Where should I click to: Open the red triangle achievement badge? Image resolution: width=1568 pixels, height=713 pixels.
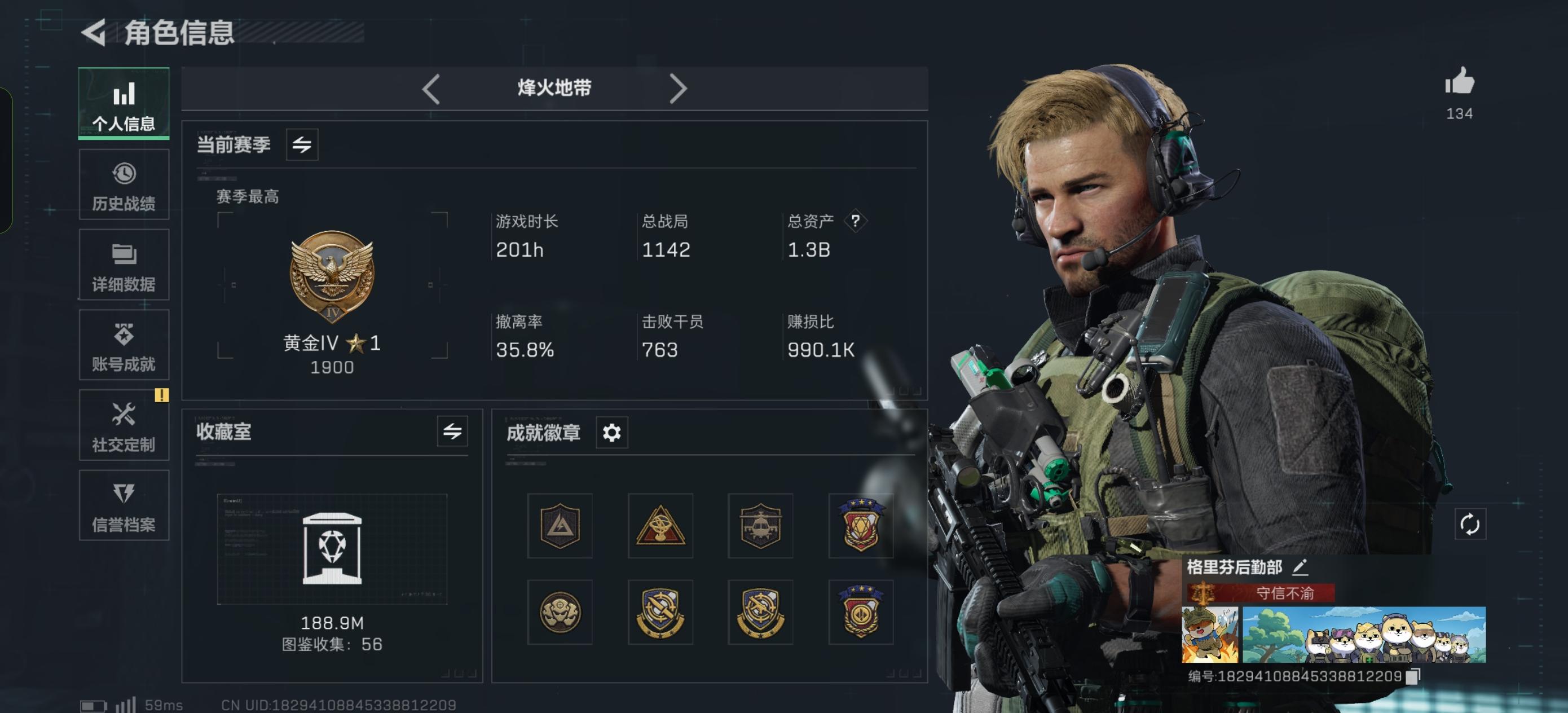[660, 526]
